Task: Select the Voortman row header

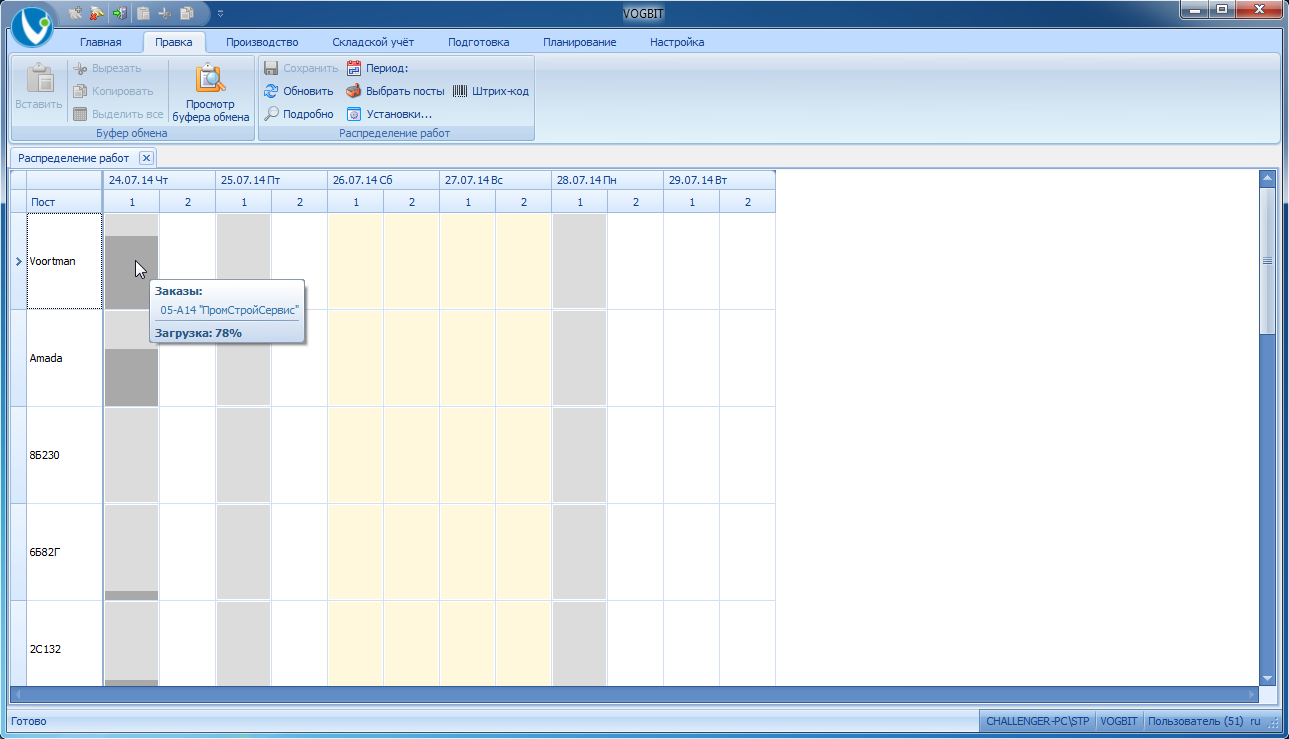Action: tap(64, 261)
